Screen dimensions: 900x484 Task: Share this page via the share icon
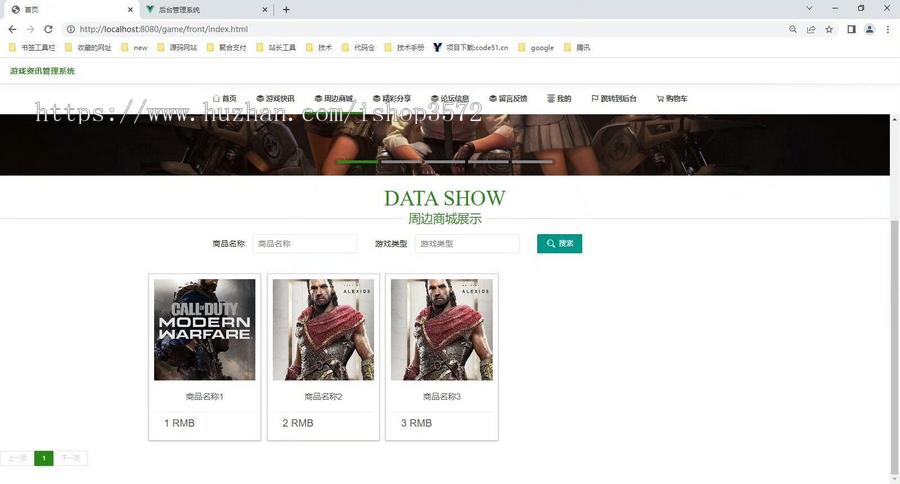click(x=811, y=29)
